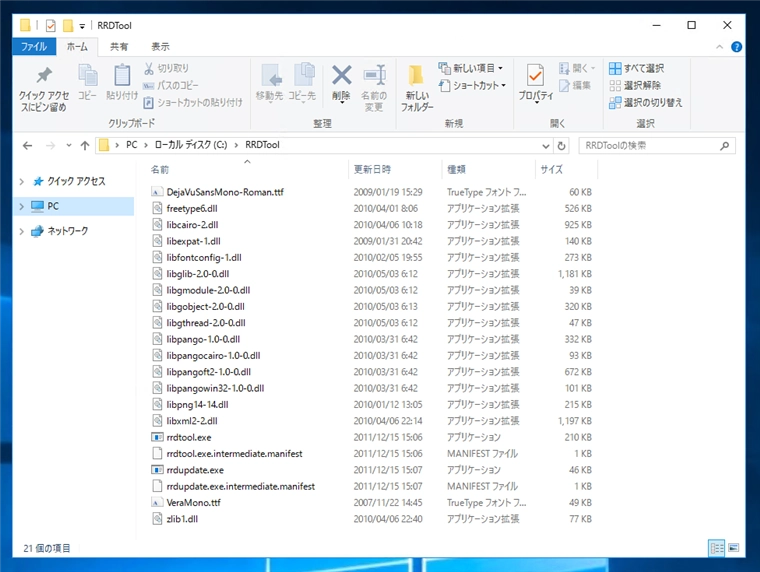Expand the Network tree node
Screen dimensions: 760x572
point(21,231)
